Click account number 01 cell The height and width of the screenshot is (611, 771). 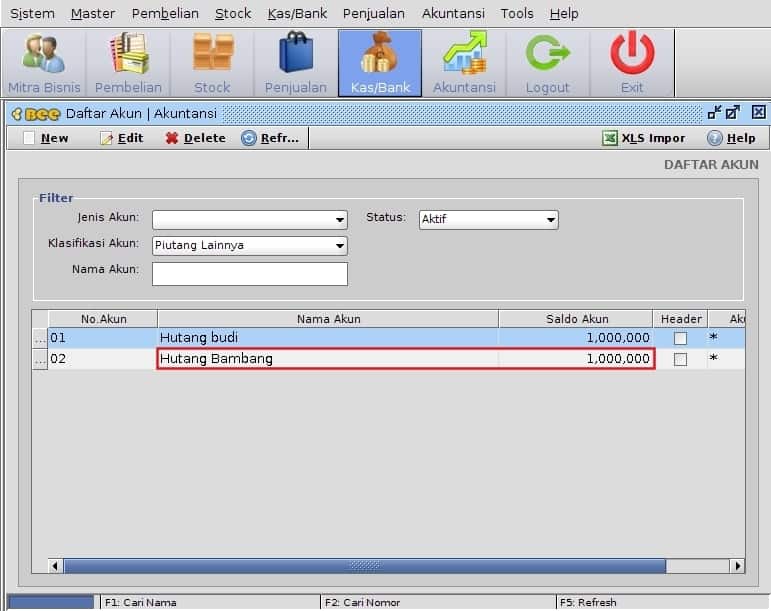pos(103,338)
